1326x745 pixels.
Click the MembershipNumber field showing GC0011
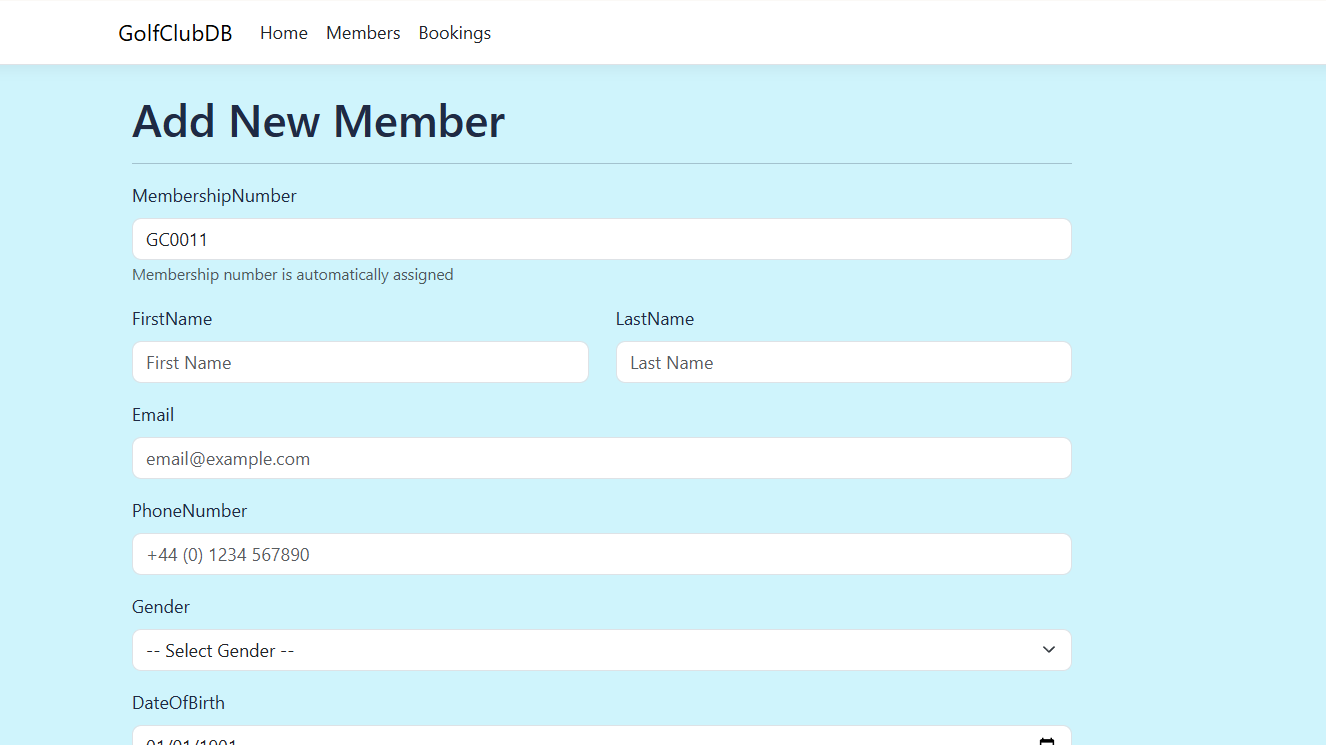[x=602, y=239]
